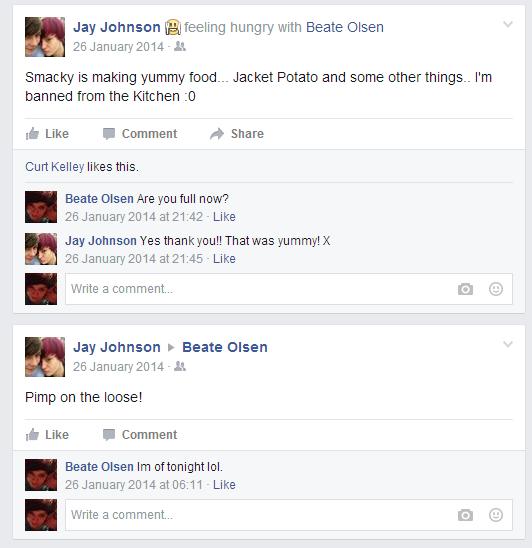The width and height of the screenshot is (532, 548).
Task: Open emoji picker in first comment box
Action: click(x=496, y=289)
